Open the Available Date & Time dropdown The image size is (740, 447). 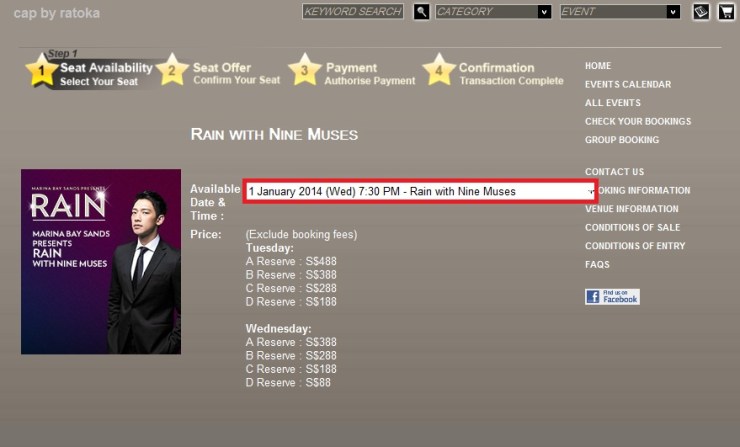pos(420,191)
